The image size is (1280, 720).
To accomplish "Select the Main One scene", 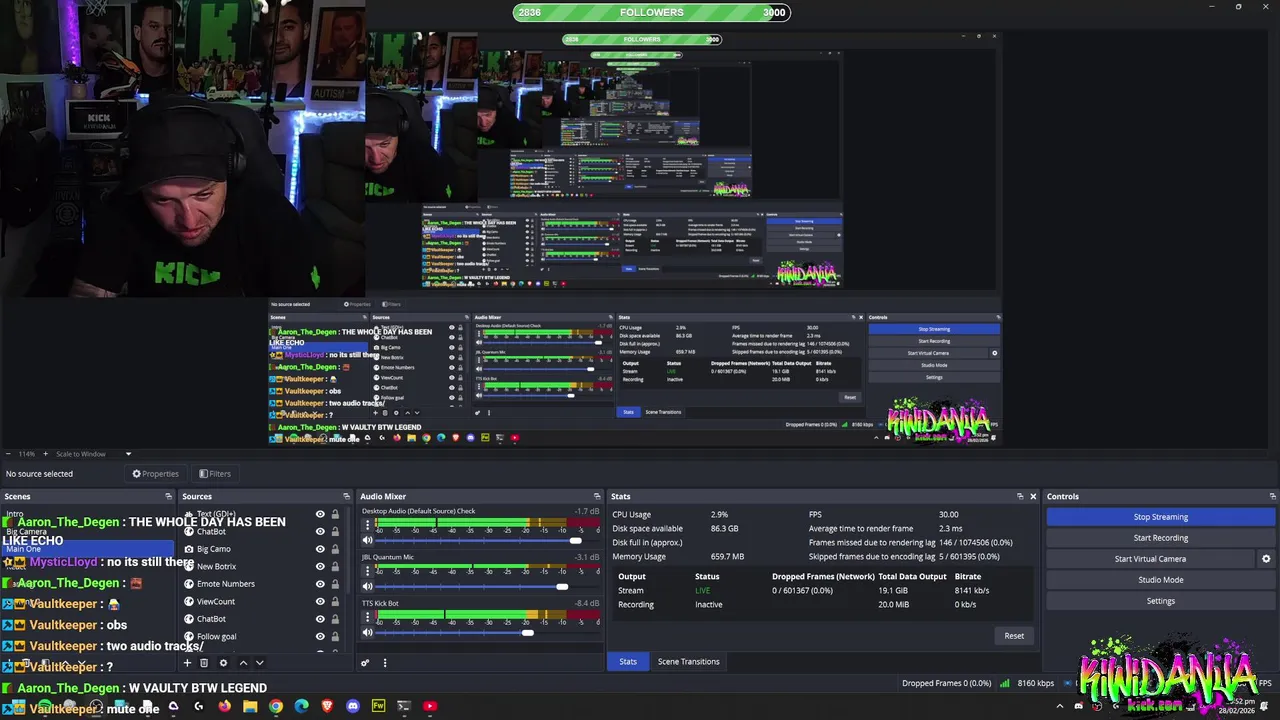I will (88, 549).
